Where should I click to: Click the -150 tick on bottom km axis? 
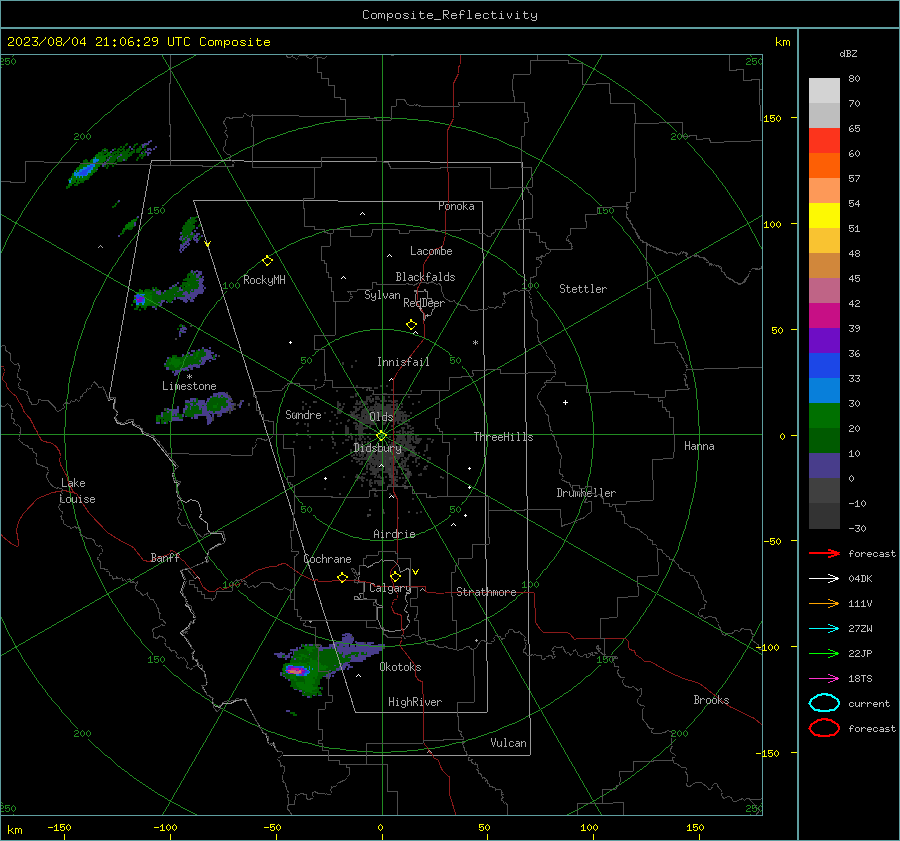tap(59, 827)
